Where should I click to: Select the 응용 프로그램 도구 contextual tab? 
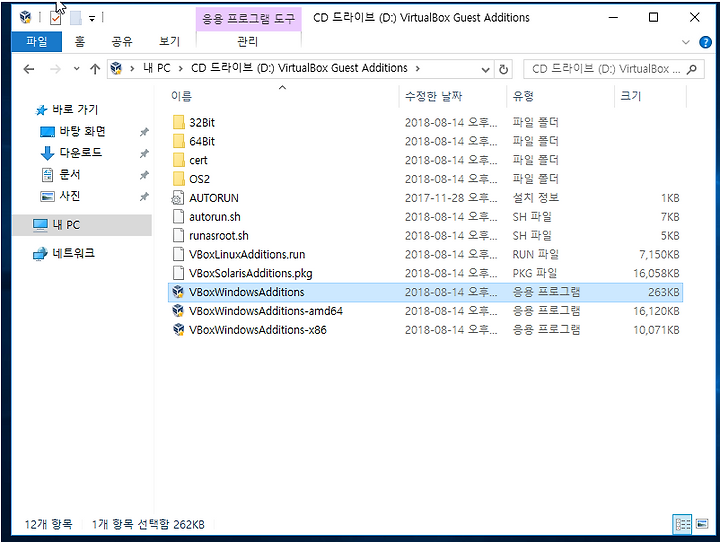[x=248, y=19]
